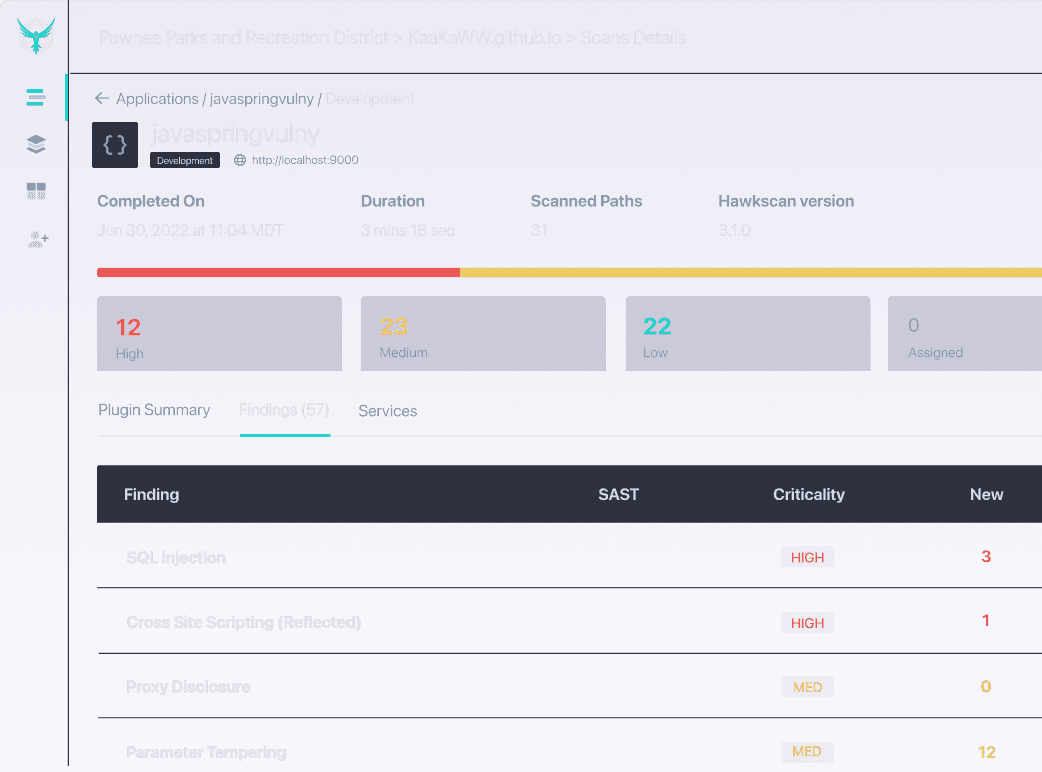Open the javaspringvulny breadcrumb link
The height and width of the screenshot is (772, 1042).
click(262, 99)
